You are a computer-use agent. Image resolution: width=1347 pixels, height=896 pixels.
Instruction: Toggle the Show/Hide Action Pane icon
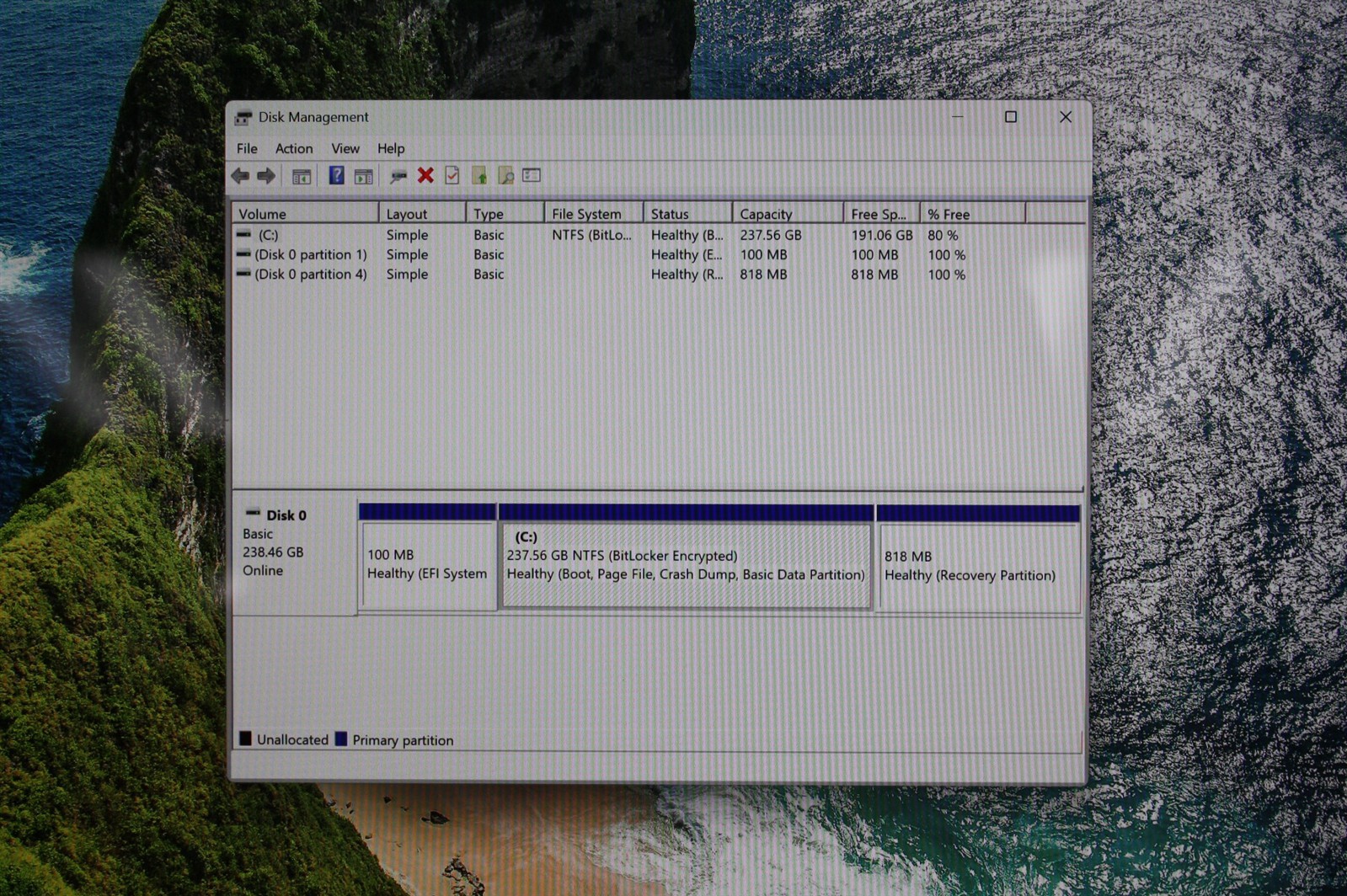click(x=363, y=176)
